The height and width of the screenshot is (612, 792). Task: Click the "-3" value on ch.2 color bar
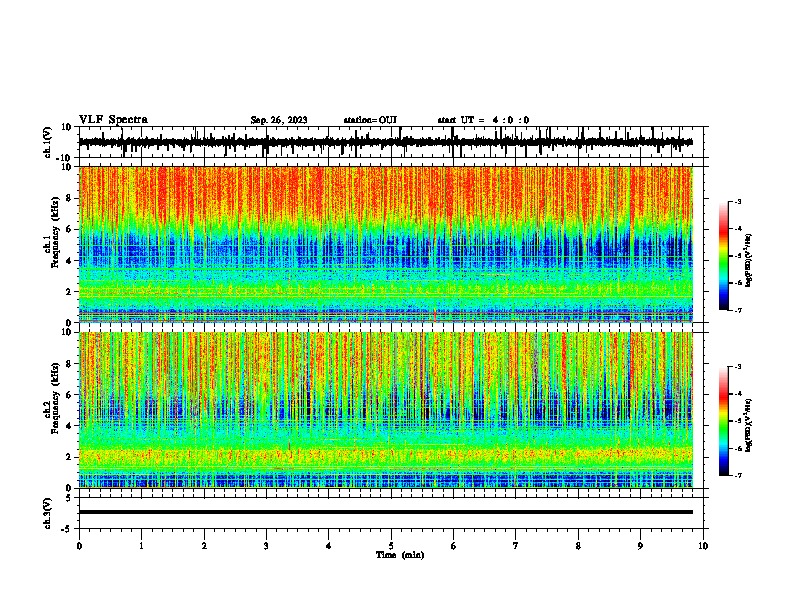(738, 367)
